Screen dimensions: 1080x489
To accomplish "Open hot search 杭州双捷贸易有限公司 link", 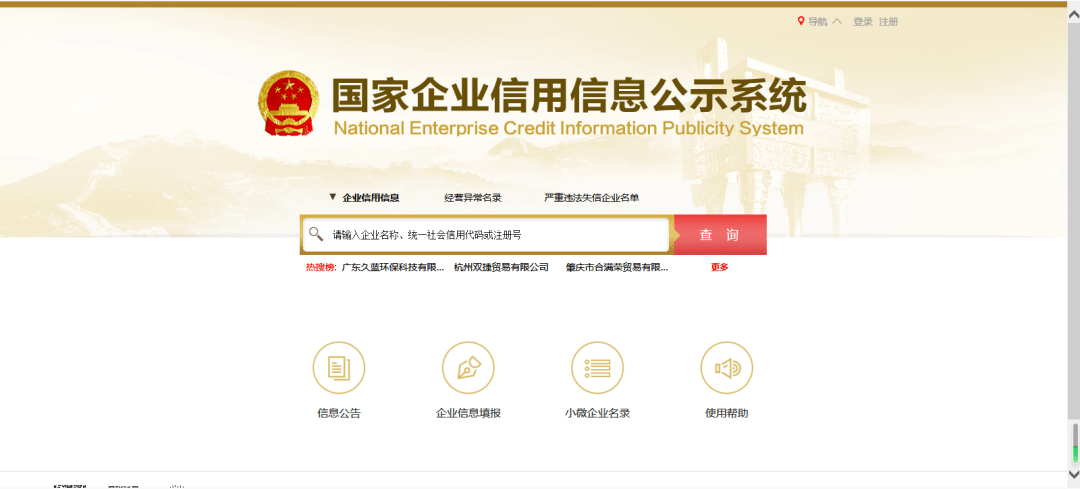I will click(x=501, y=267).
